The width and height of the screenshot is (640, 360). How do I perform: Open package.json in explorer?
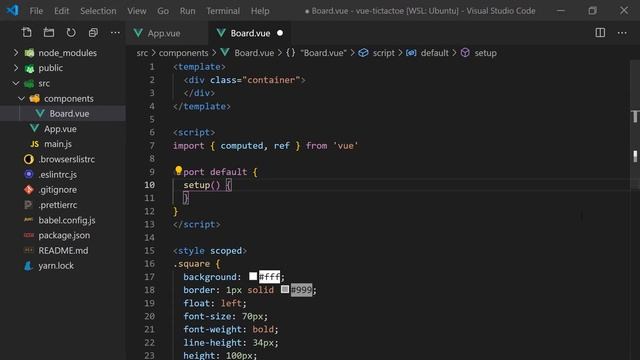(64, 236)
